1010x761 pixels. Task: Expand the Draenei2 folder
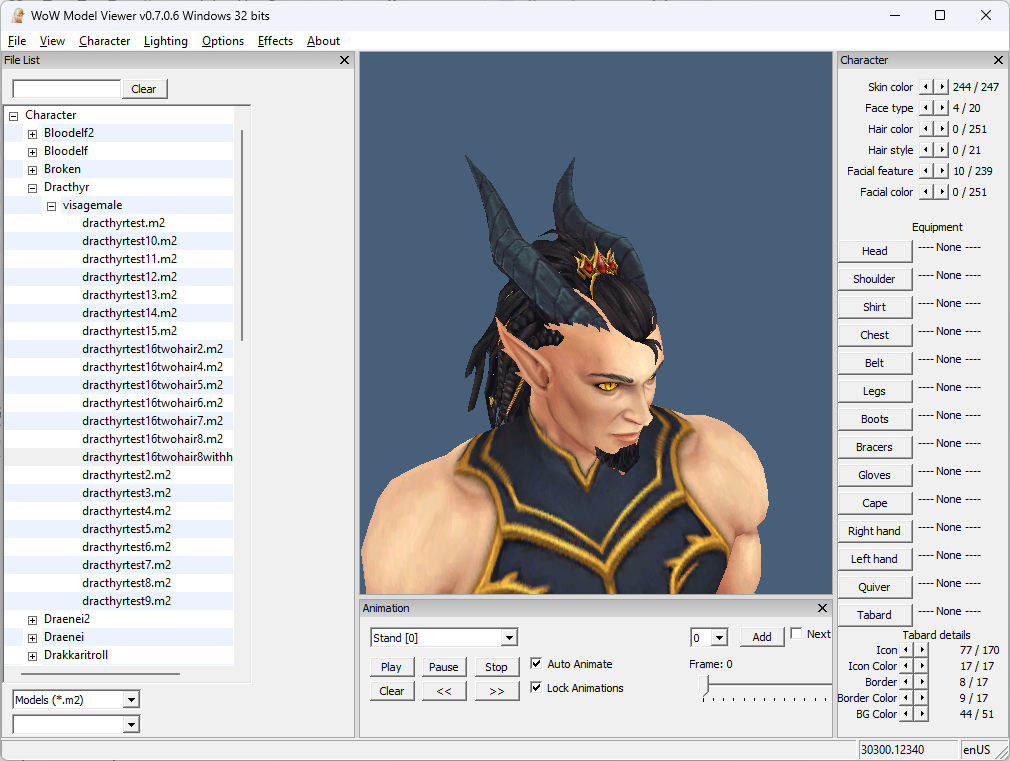(32, 620)
